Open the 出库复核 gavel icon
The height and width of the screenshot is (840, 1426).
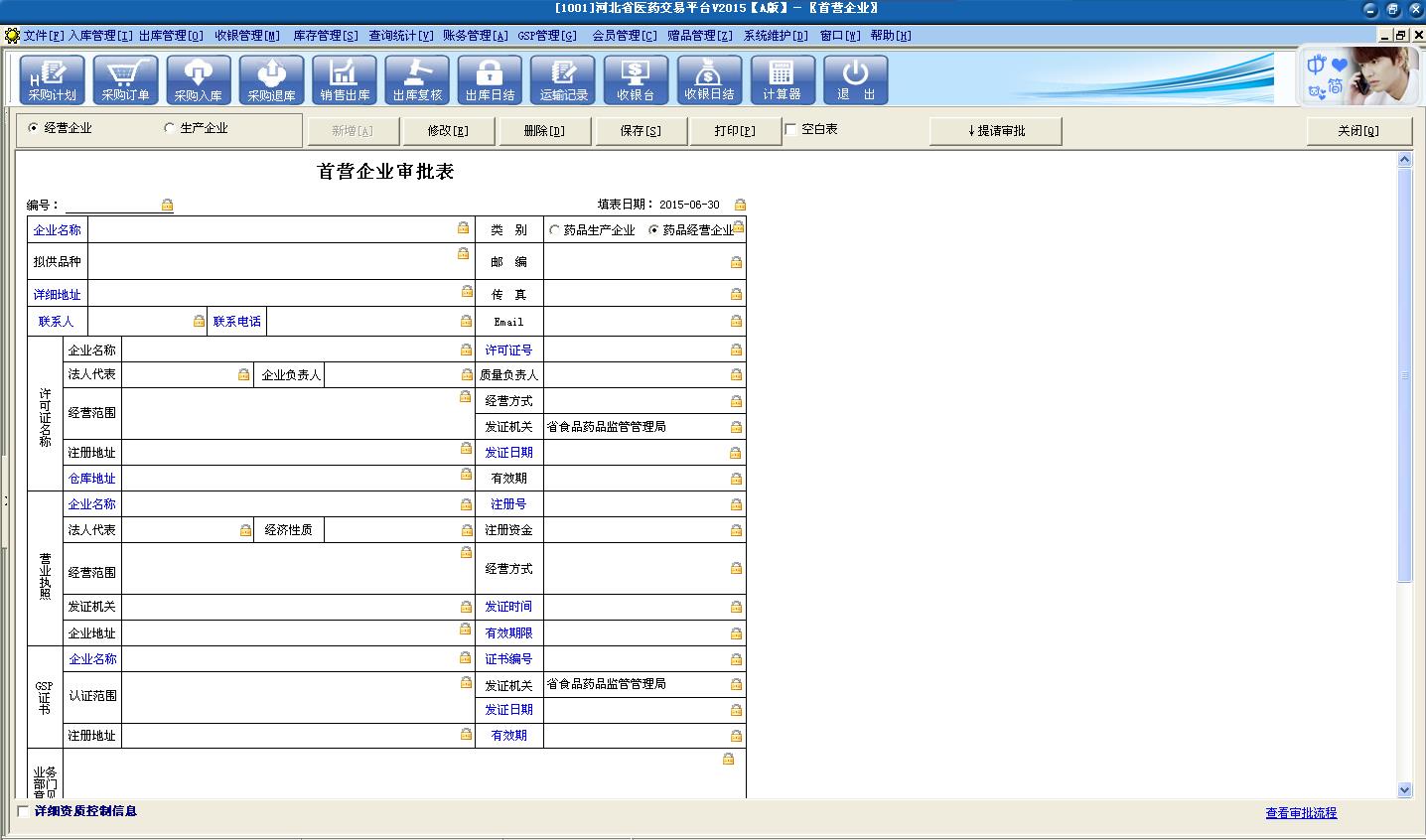tap(417, 79)
